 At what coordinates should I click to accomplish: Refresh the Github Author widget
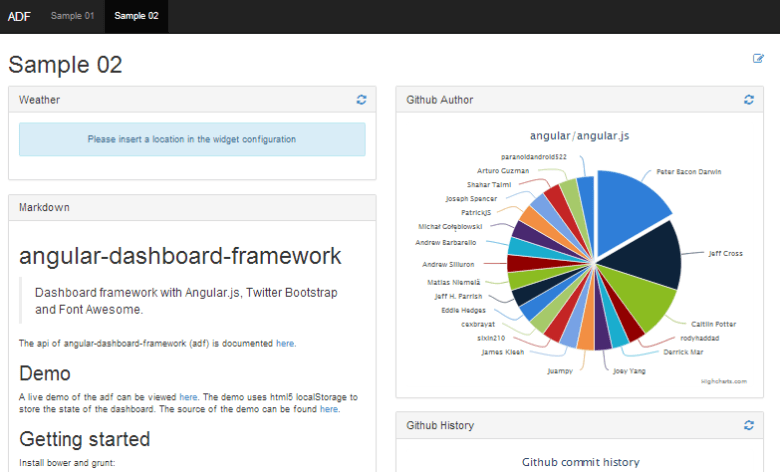(749, 100)
